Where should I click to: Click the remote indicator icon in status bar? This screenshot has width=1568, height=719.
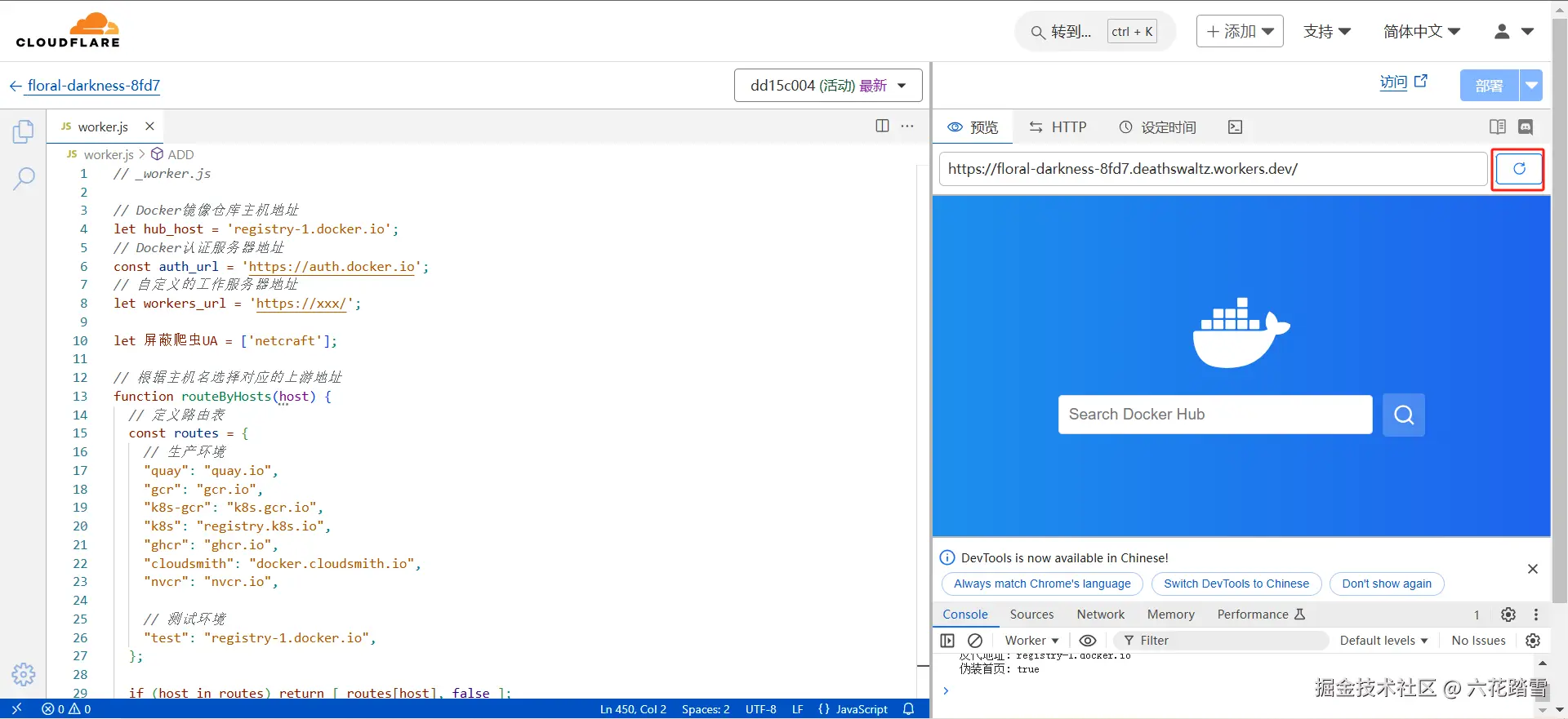16,709
